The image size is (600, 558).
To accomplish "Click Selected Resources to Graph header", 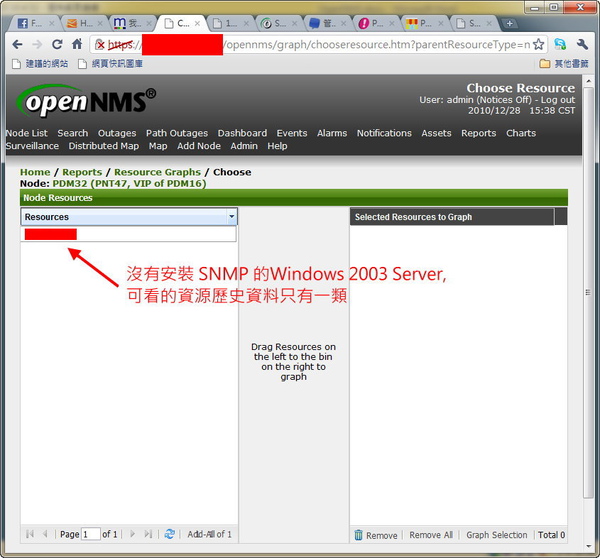I will [x=452, y=217].
